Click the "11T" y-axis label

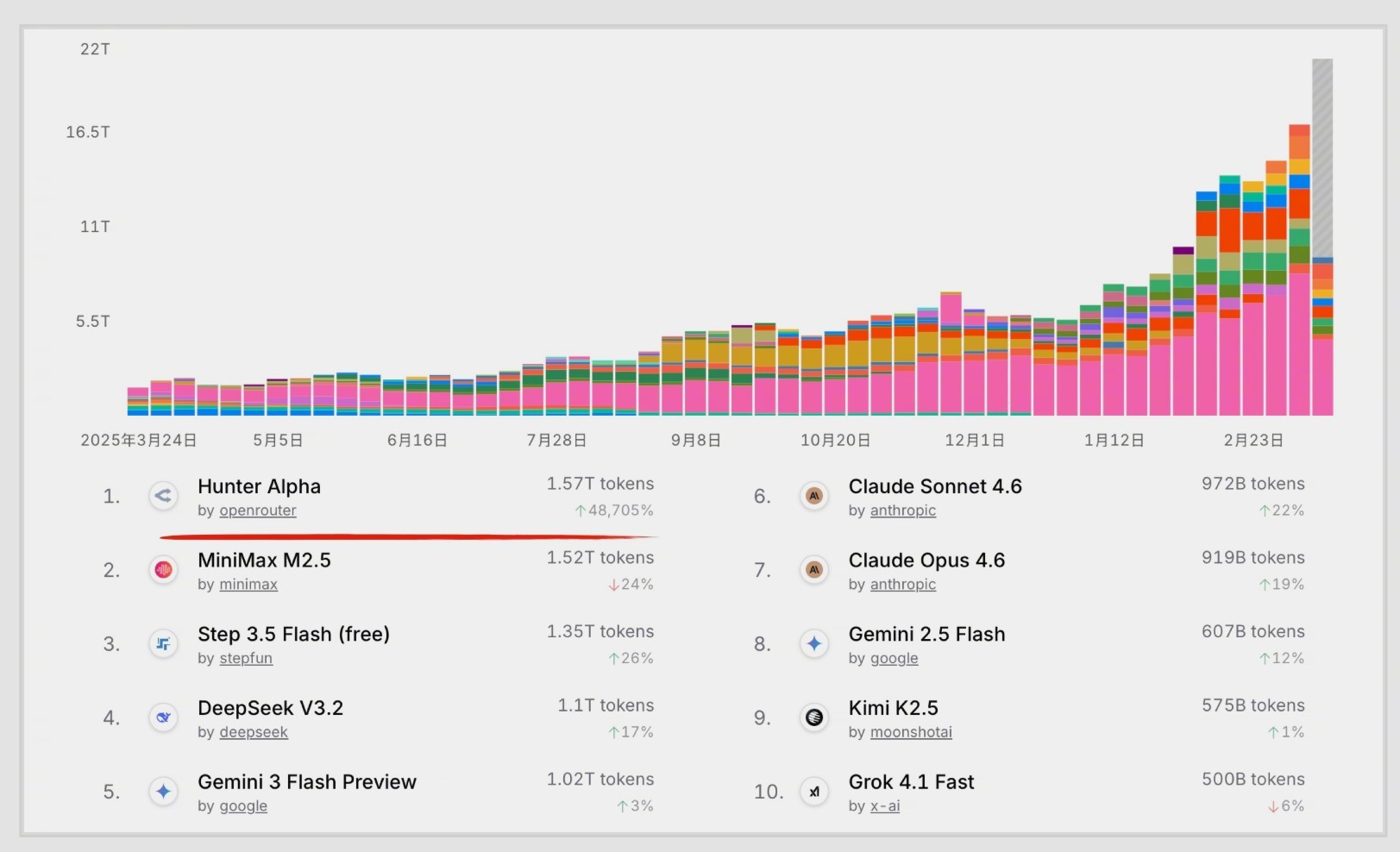(x=95, y=227)
